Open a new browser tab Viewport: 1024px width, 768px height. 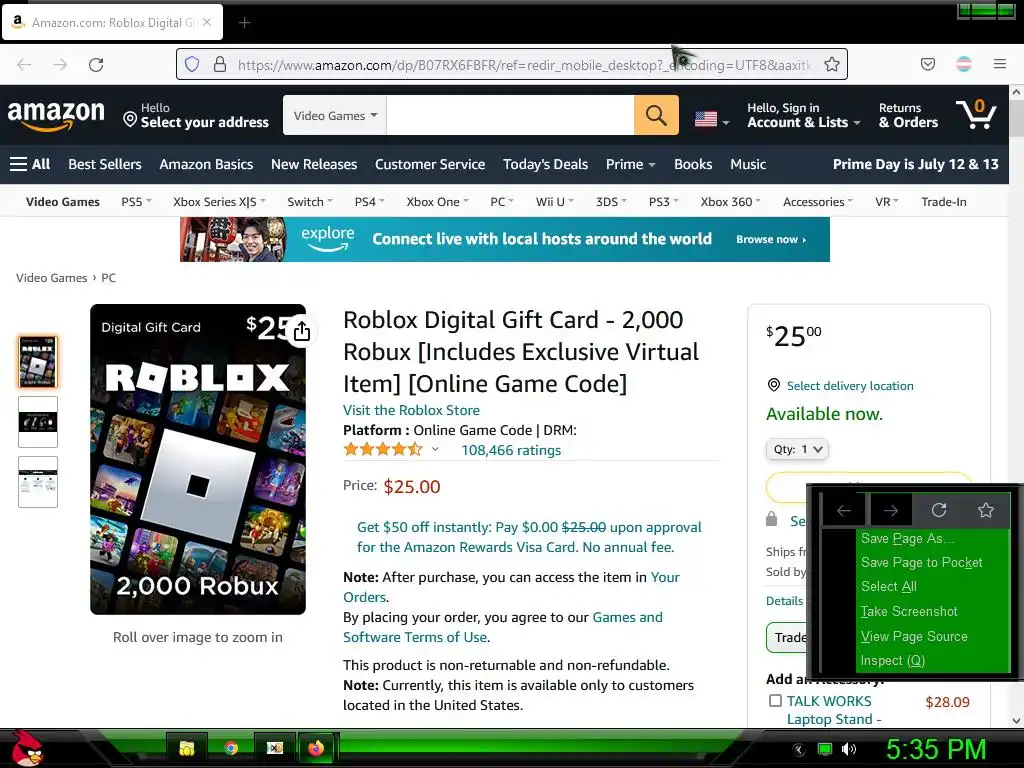[244, 23]
